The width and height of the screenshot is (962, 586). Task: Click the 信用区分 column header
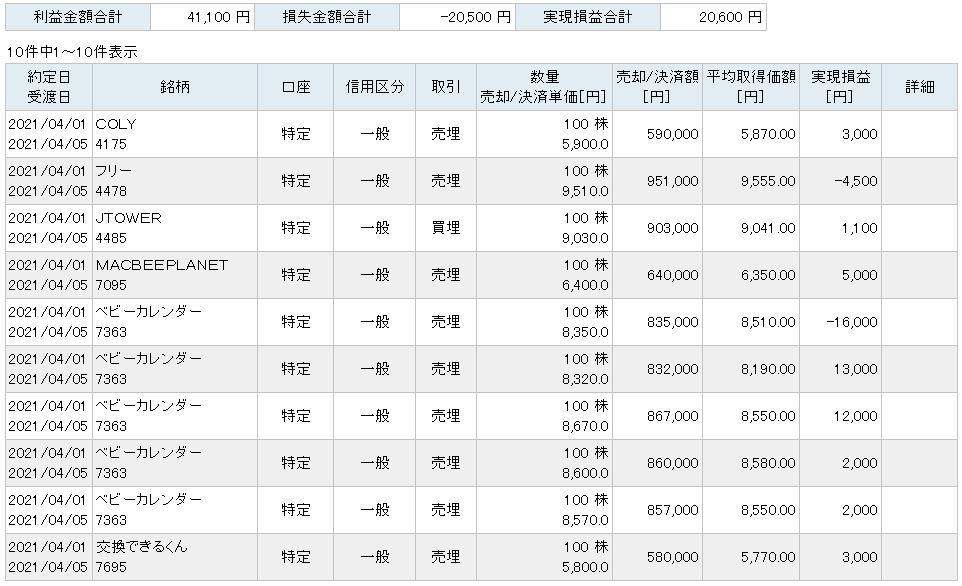pyautogui.click(x=375, y=87)
